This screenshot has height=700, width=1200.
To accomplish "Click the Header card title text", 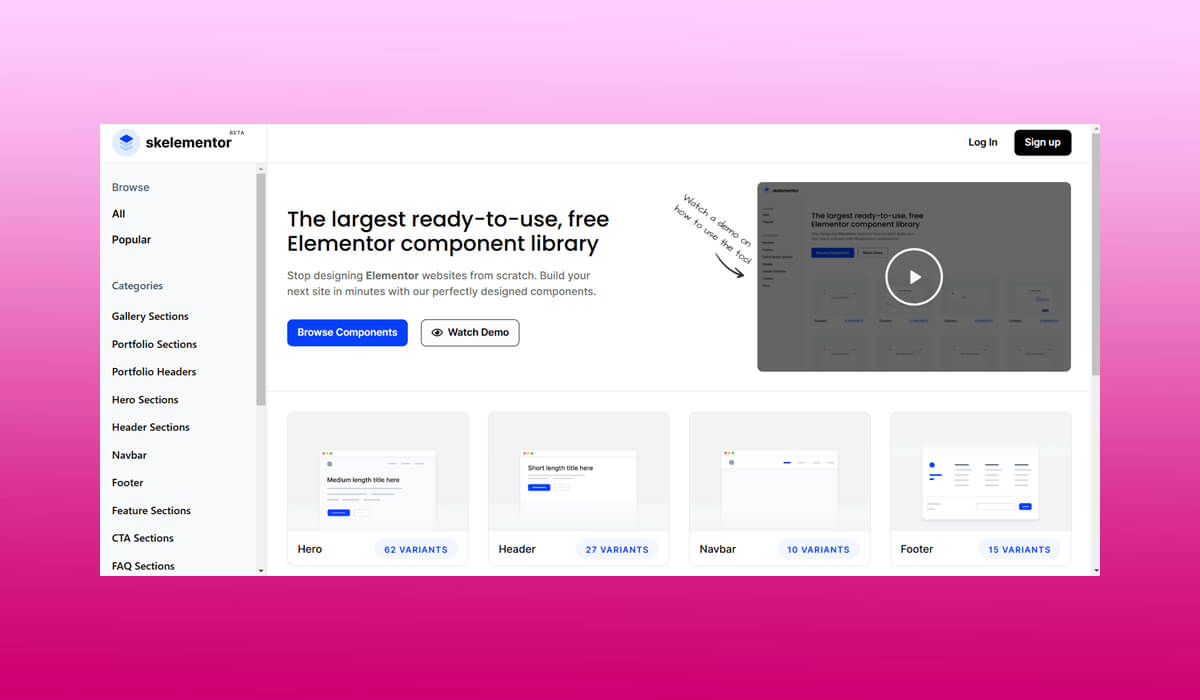I will pyautogui.click(x=517, y=549).
